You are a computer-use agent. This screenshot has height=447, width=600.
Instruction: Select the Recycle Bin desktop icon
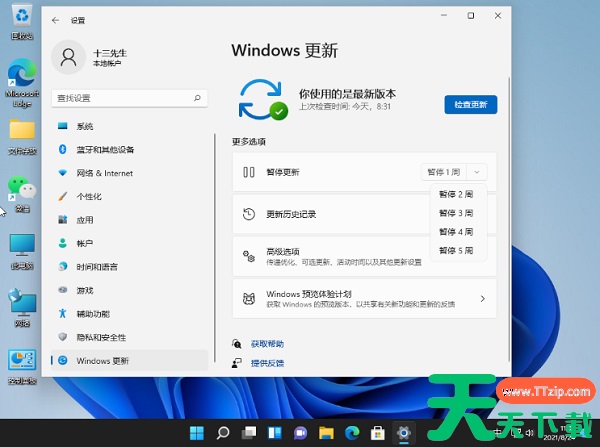(22, 22)
